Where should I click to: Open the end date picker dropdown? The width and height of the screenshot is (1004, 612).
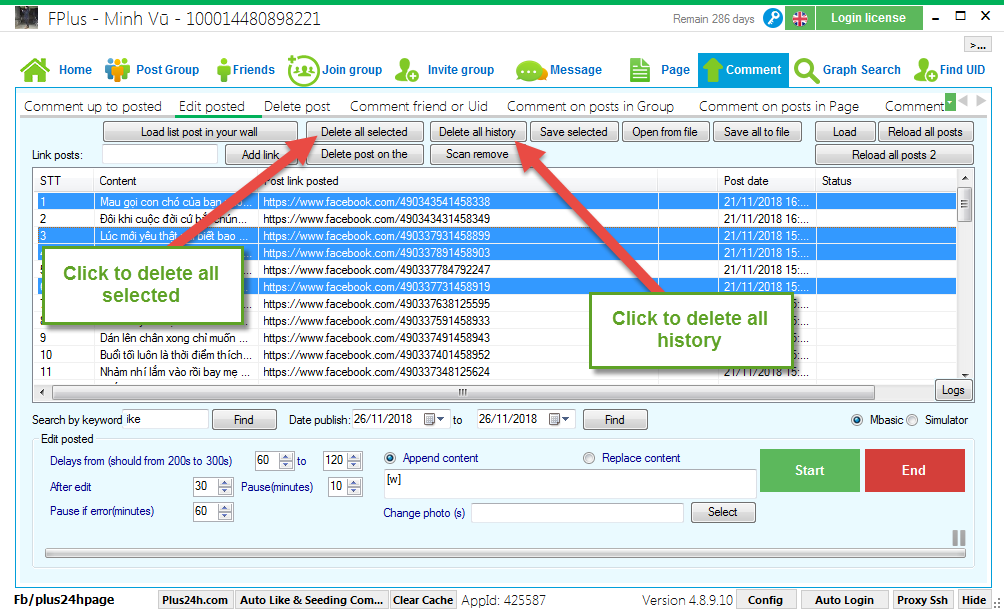560,419
